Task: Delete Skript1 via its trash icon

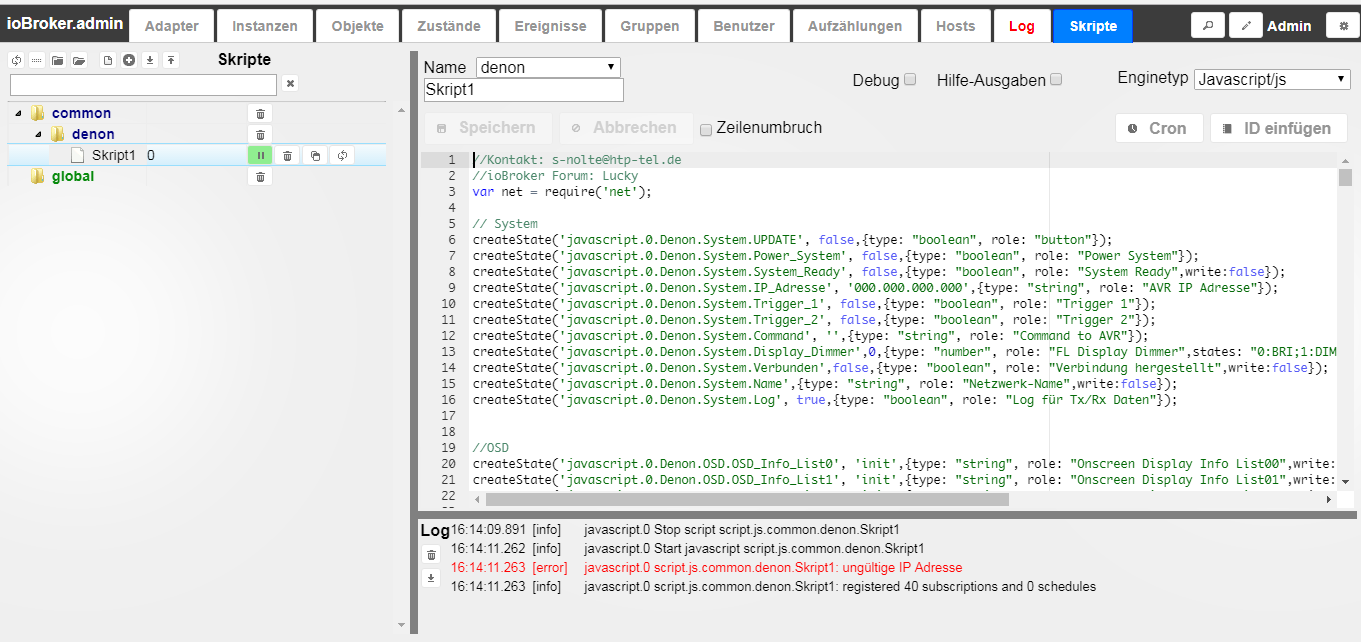Action: pos(287,155)
